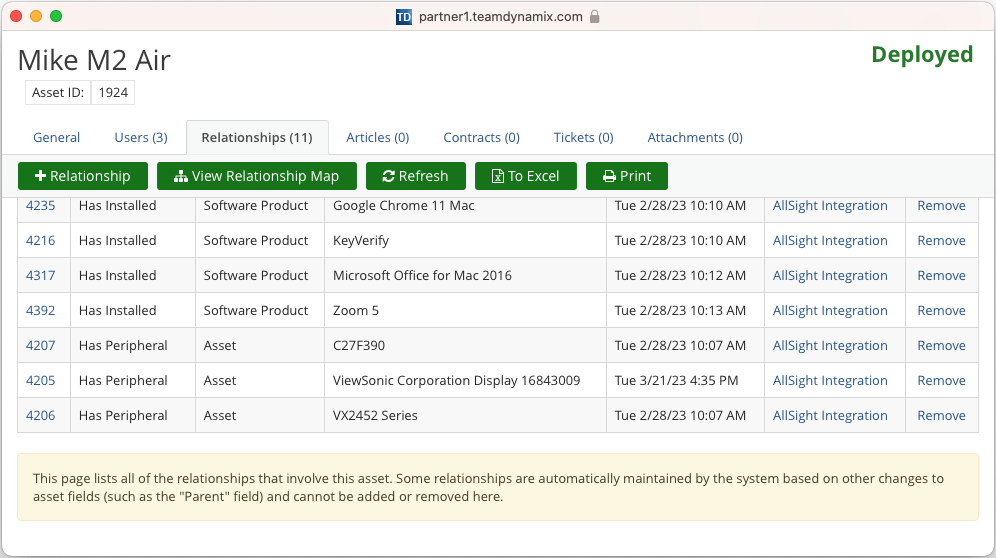Click Has Peripheral in the C27F390 row

click(123, 345)
